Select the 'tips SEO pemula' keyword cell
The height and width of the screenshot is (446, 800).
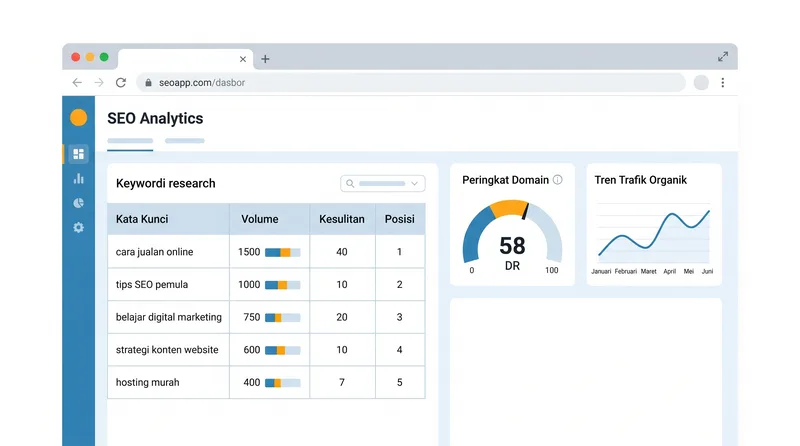tap(168, 284)
